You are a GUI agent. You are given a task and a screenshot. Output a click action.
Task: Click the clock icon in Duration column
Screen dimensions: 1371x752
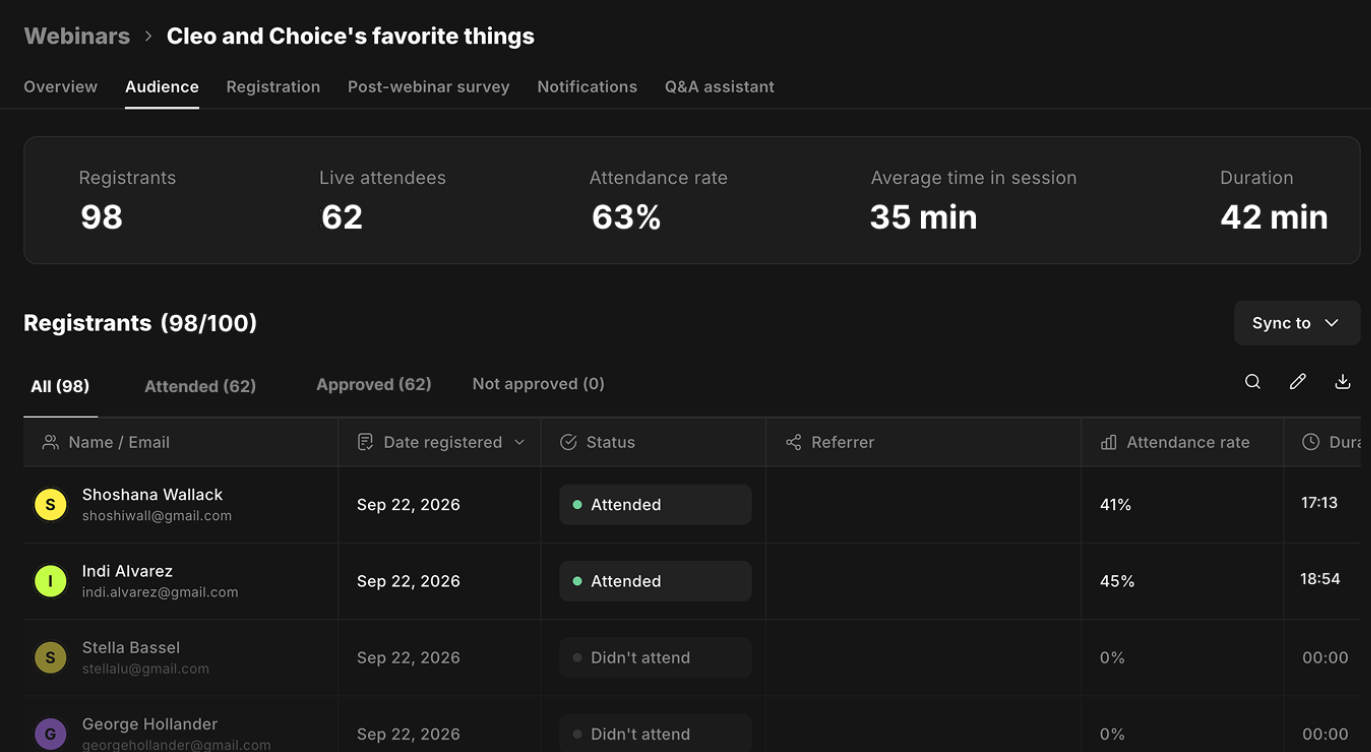point(1311,442)
